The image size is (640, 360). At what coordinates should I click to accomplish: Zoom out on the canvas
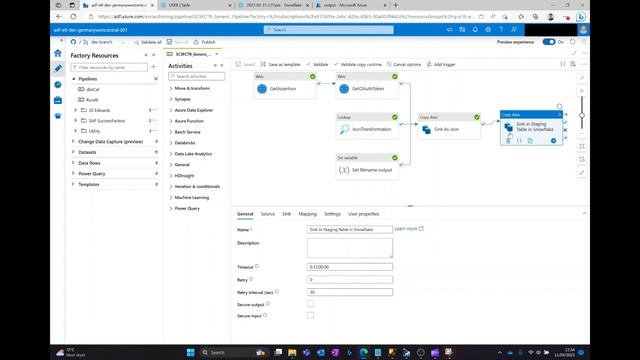pos(582,133)
